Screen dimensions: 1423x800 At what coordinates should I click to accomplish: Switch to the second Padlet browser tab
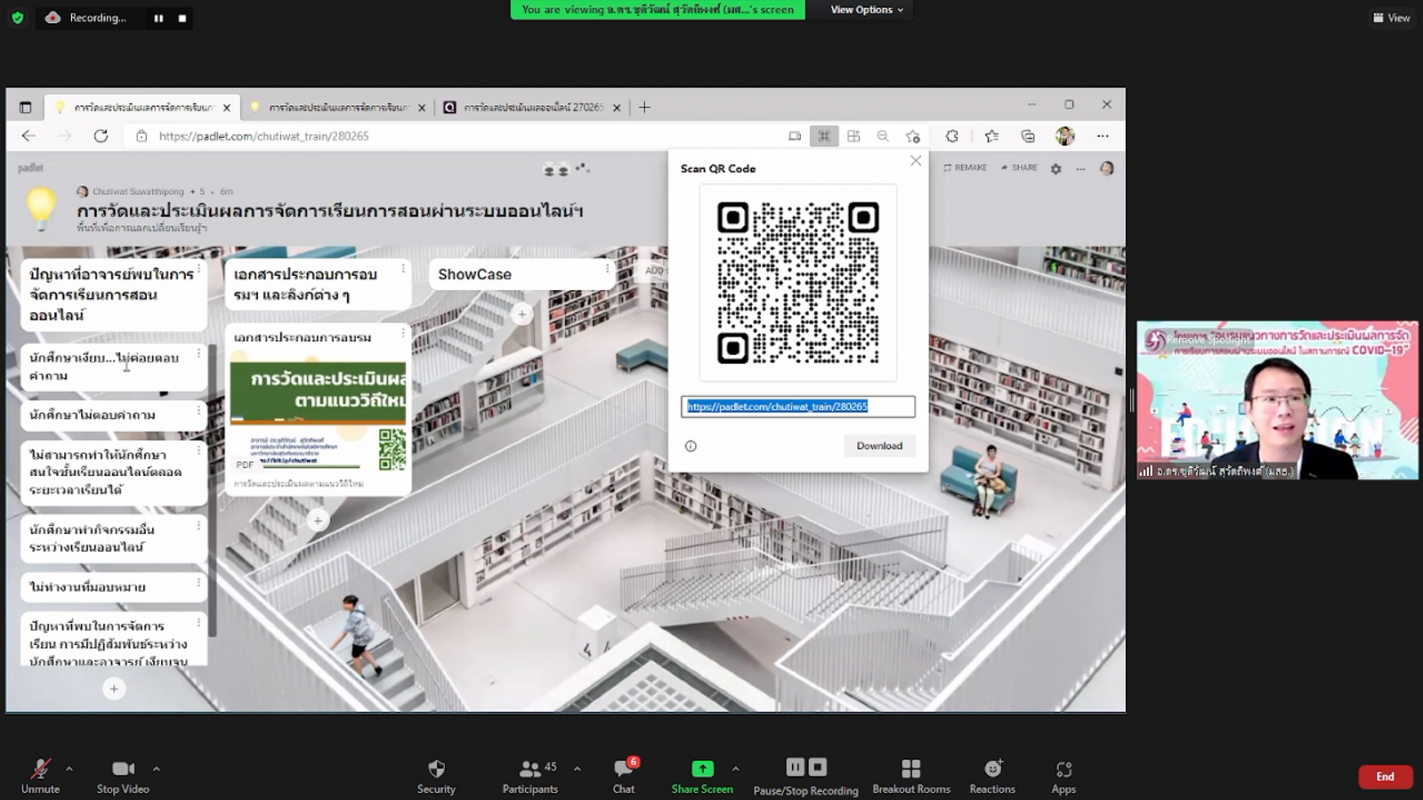coord(338,107)
